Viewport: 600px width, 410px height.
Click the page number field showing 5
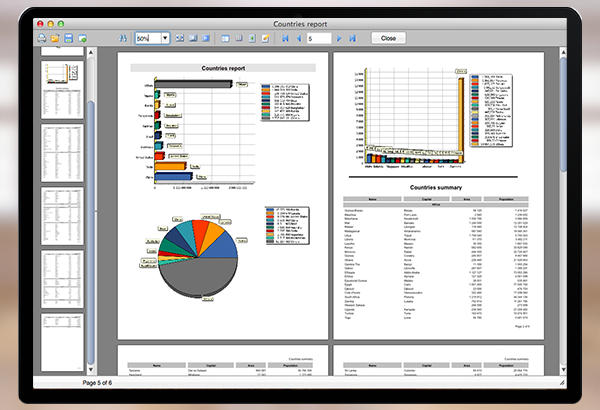[319, 38]
